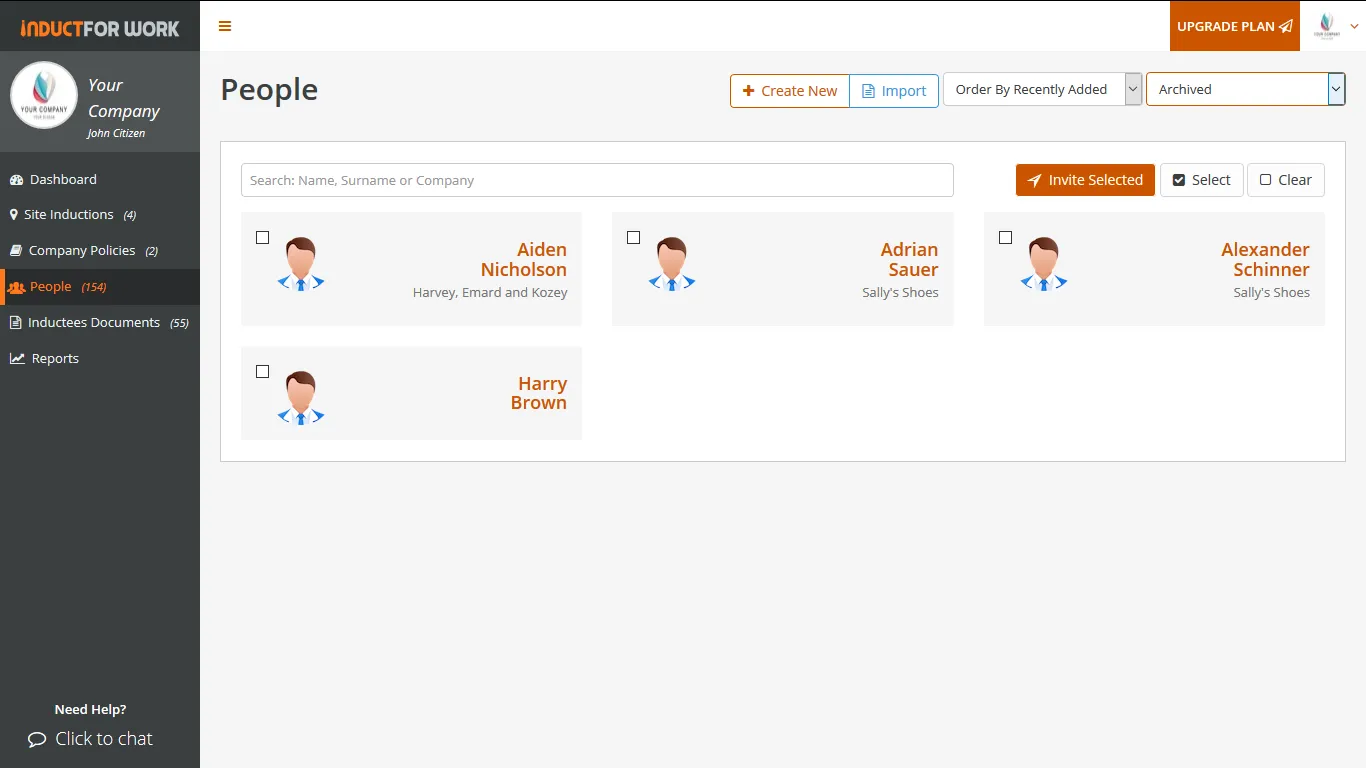Click the People page heading
The image size is (1366, 768).
coord(269,90)
